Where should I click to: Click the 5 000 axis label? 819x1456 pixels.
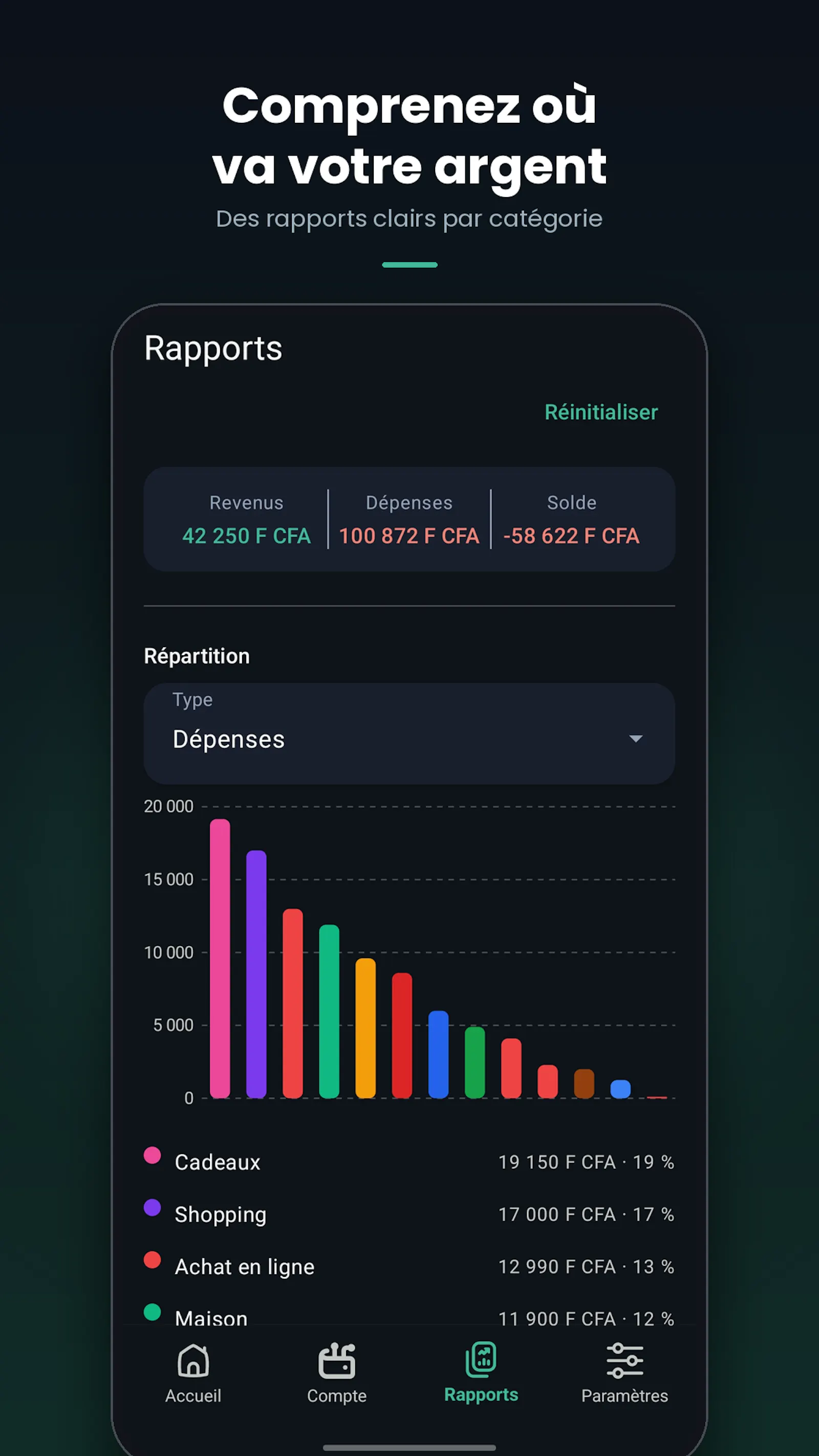click(173, 1025)
